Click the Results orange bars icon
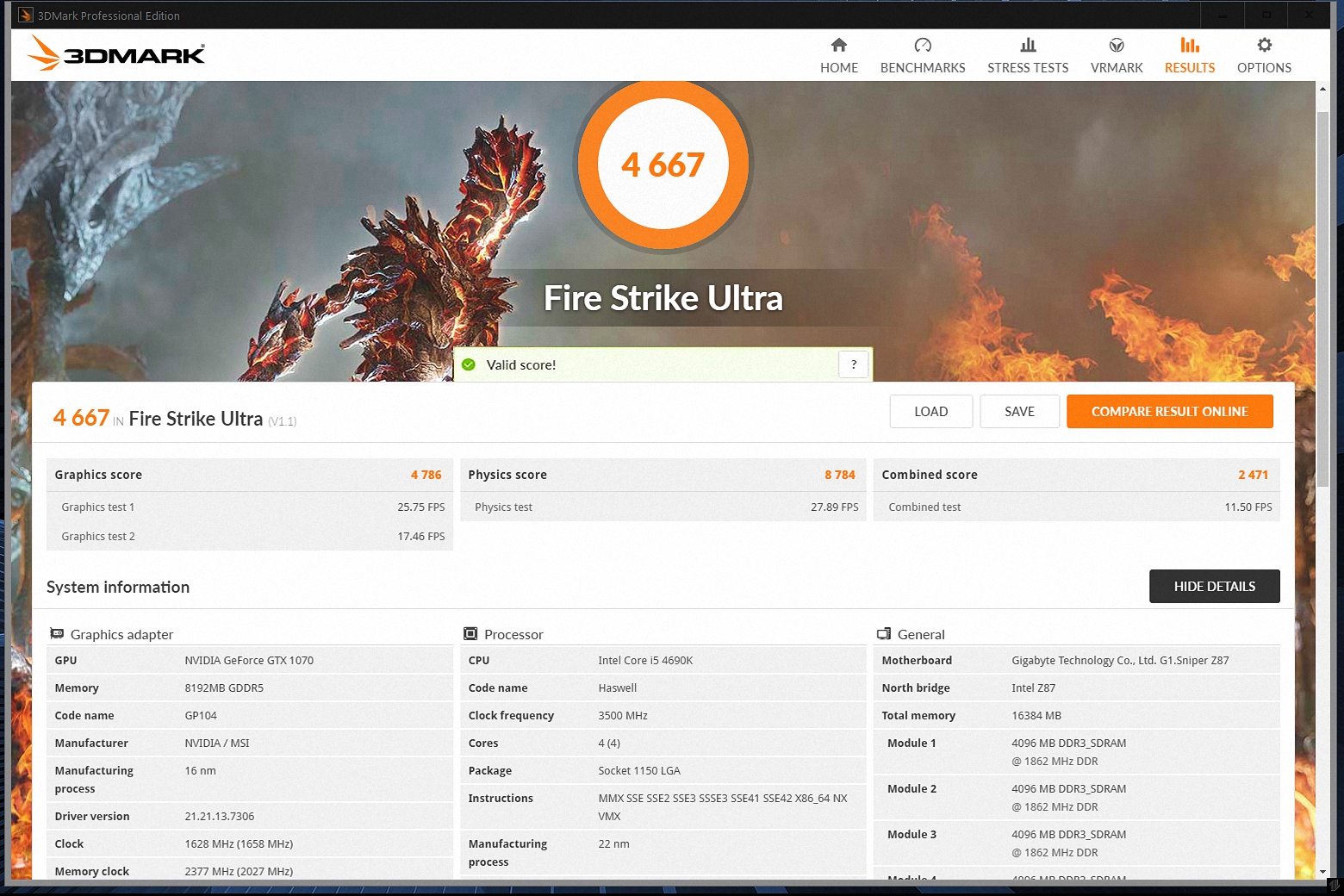Viewport: 1344px width, 896px height. 1190,45
